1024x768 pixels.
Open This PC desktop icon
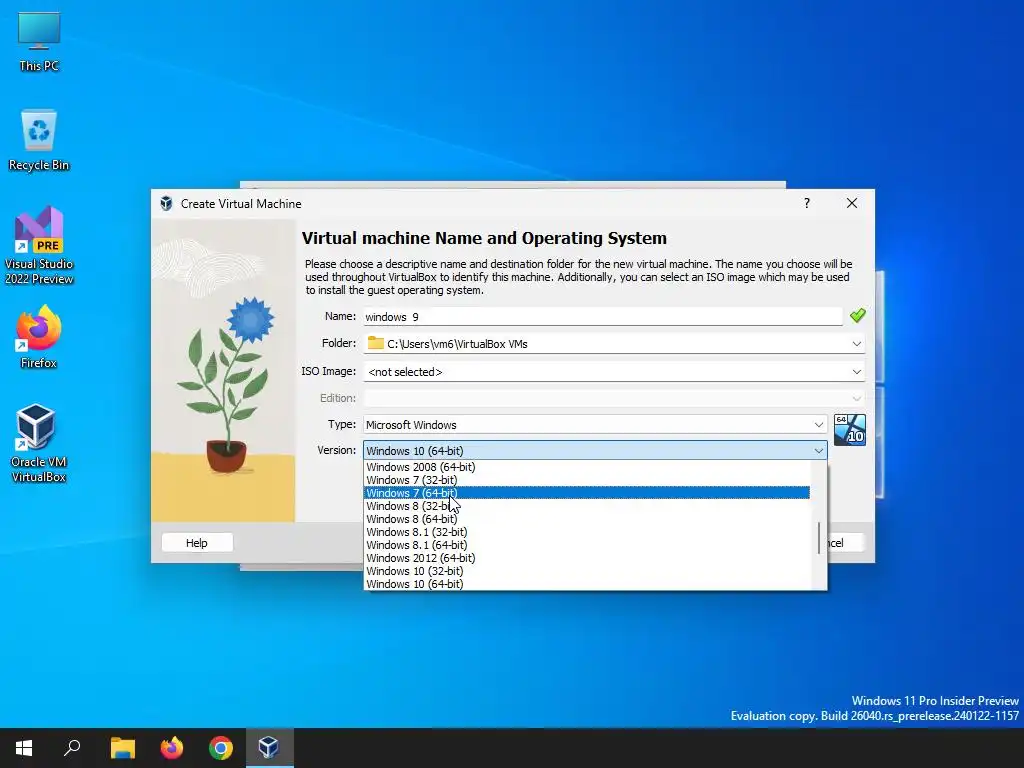click(x=39, y=42)
